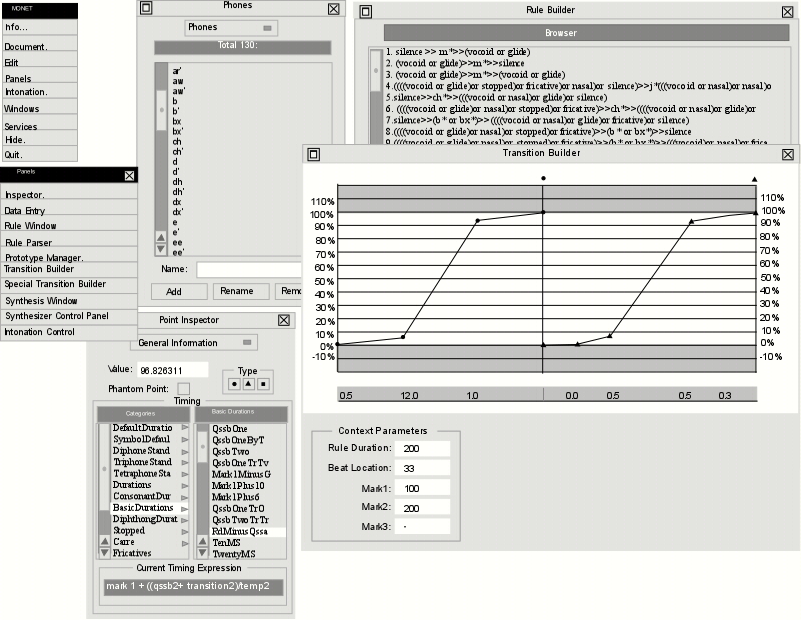This screenshot has width=801, height=620.
Task: Open the Phones popup selector
Action: point(231,28)
